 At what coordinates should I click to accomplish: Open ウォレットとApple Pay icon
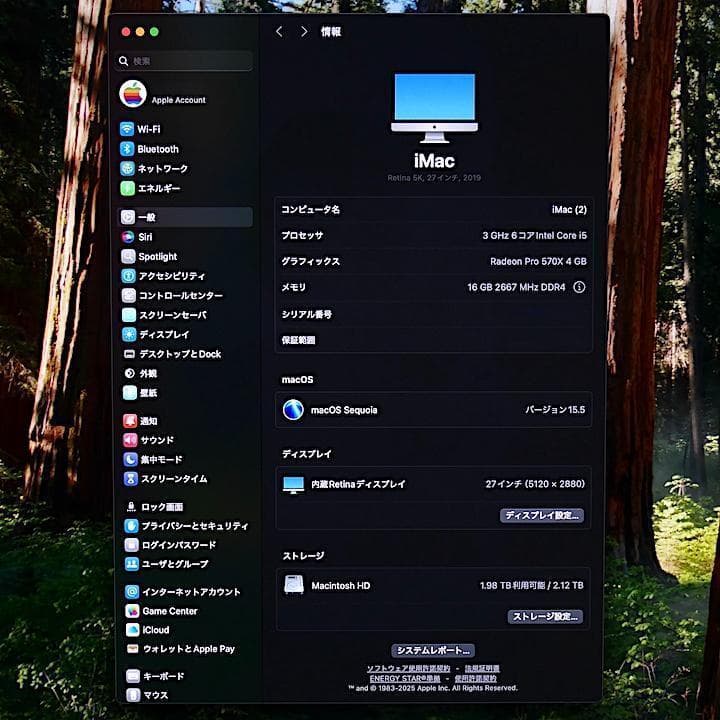133,649
